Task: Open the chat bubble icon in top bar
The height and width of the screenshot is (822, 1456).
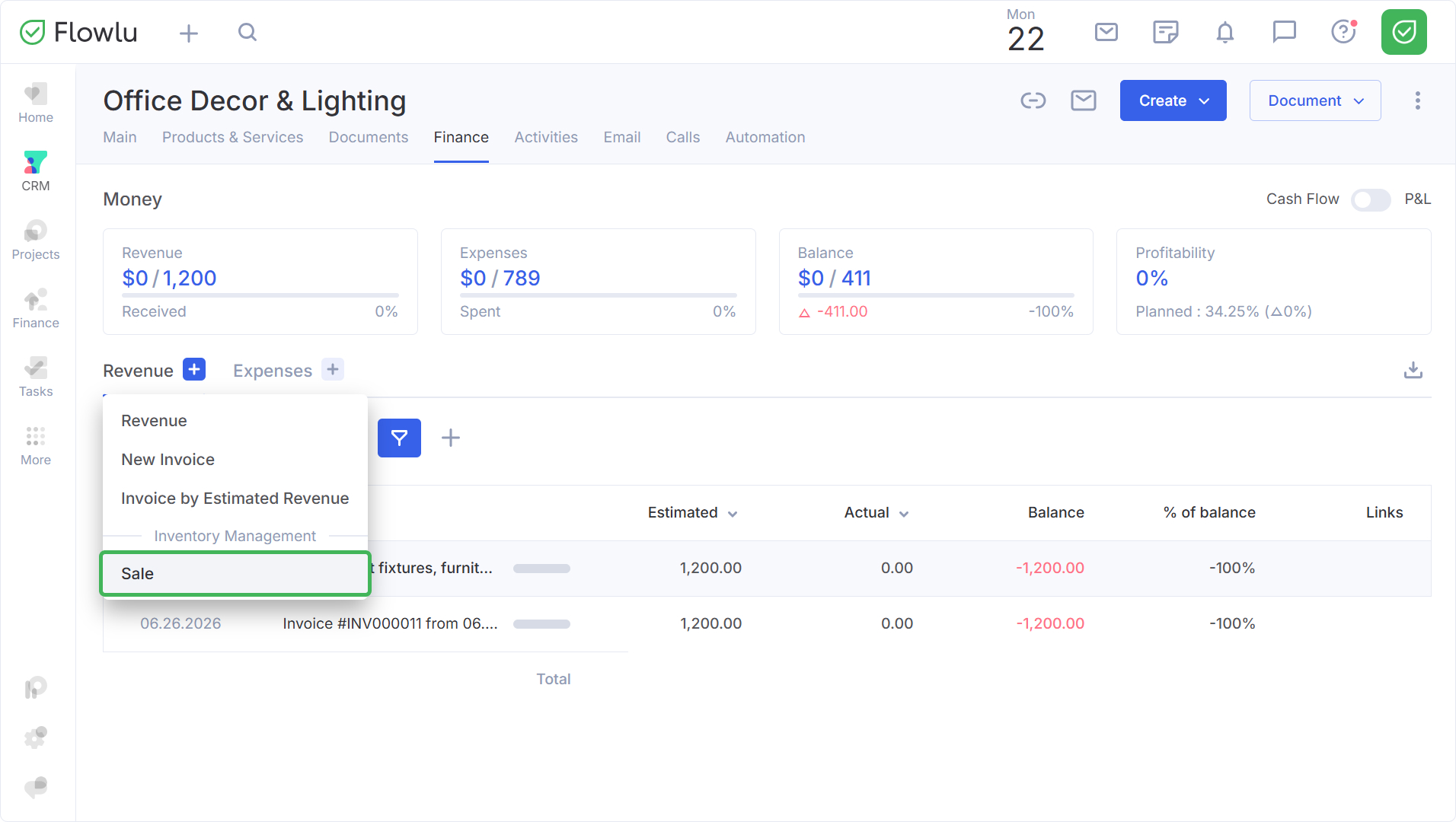Action: pyautogui.click(x=1284, y=32)
